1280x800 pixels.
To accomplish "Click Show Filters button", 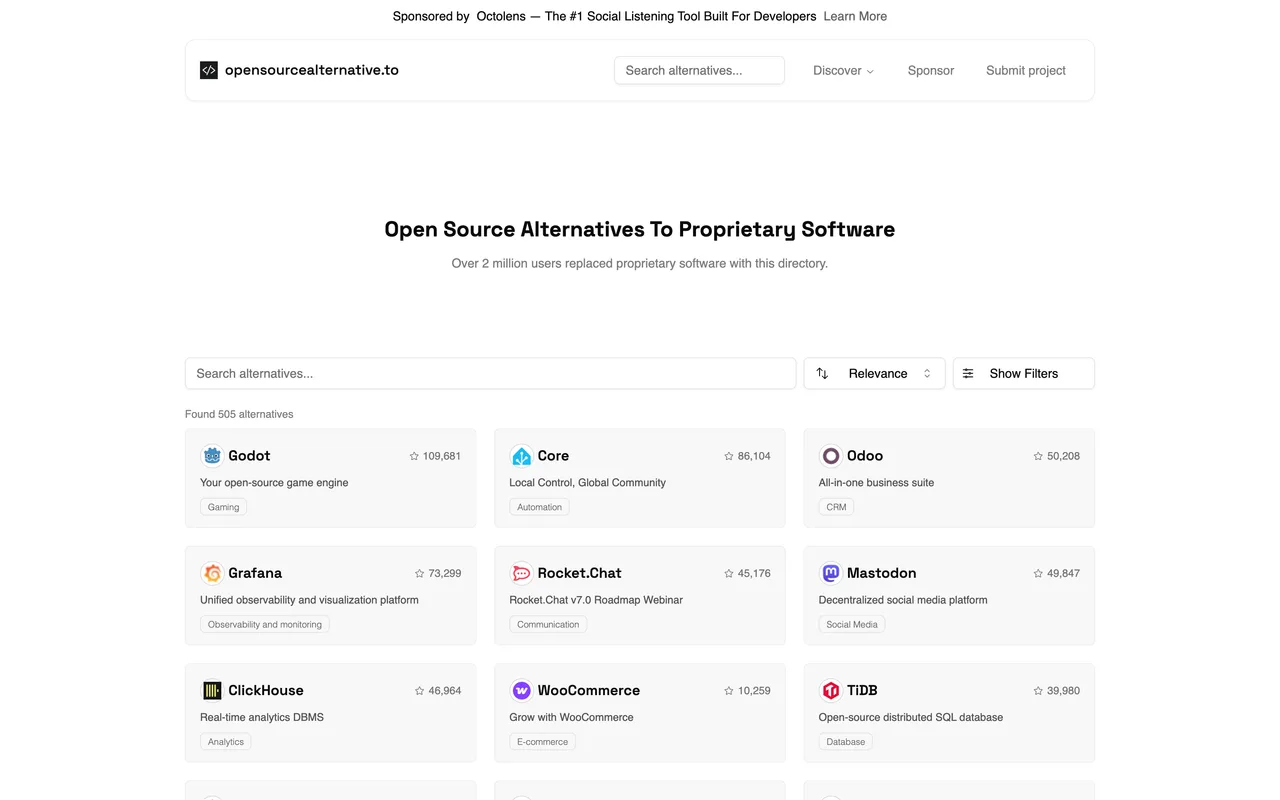I will click(x=1024, y=373).
